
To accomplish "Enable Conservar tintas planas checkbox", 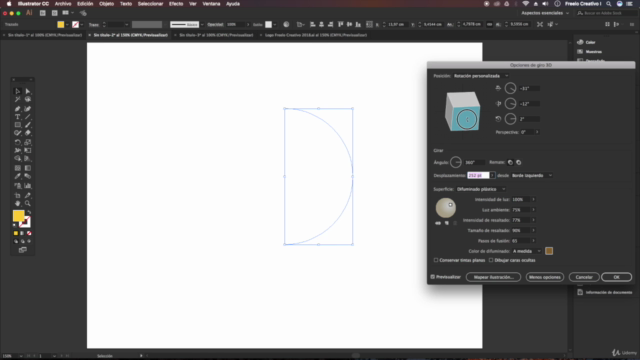I will [436, 260].
